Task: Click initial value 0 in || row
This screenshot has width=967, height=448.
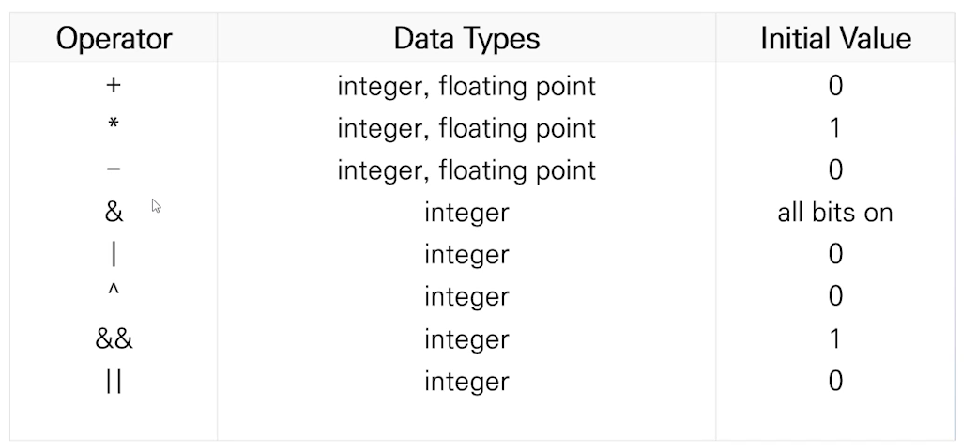Action: [x=835, y=381]
